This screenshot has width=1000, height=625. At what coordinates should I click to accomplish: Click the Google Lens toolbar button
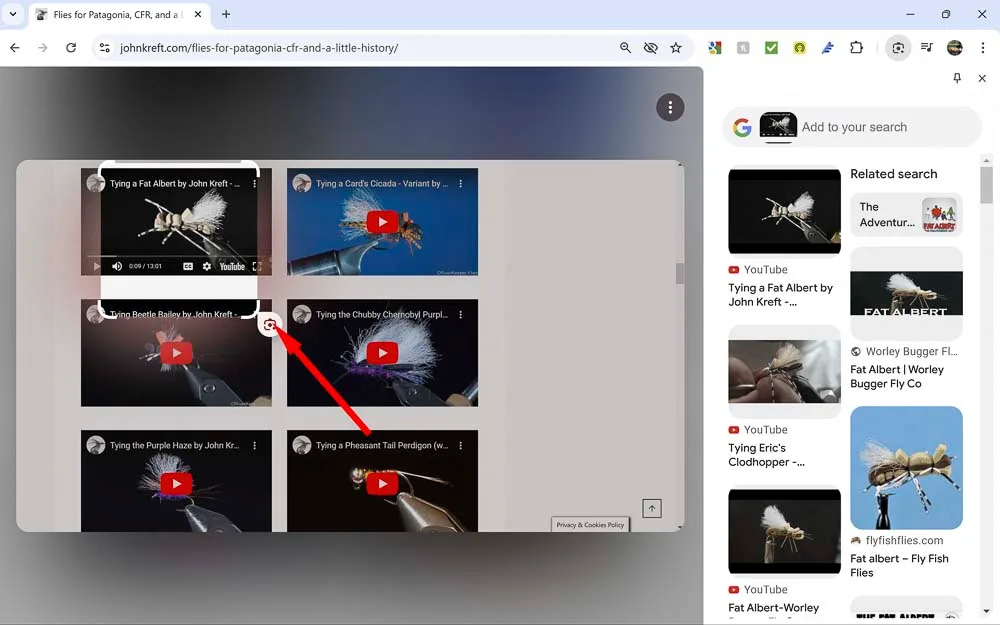[x=898, y=48]
